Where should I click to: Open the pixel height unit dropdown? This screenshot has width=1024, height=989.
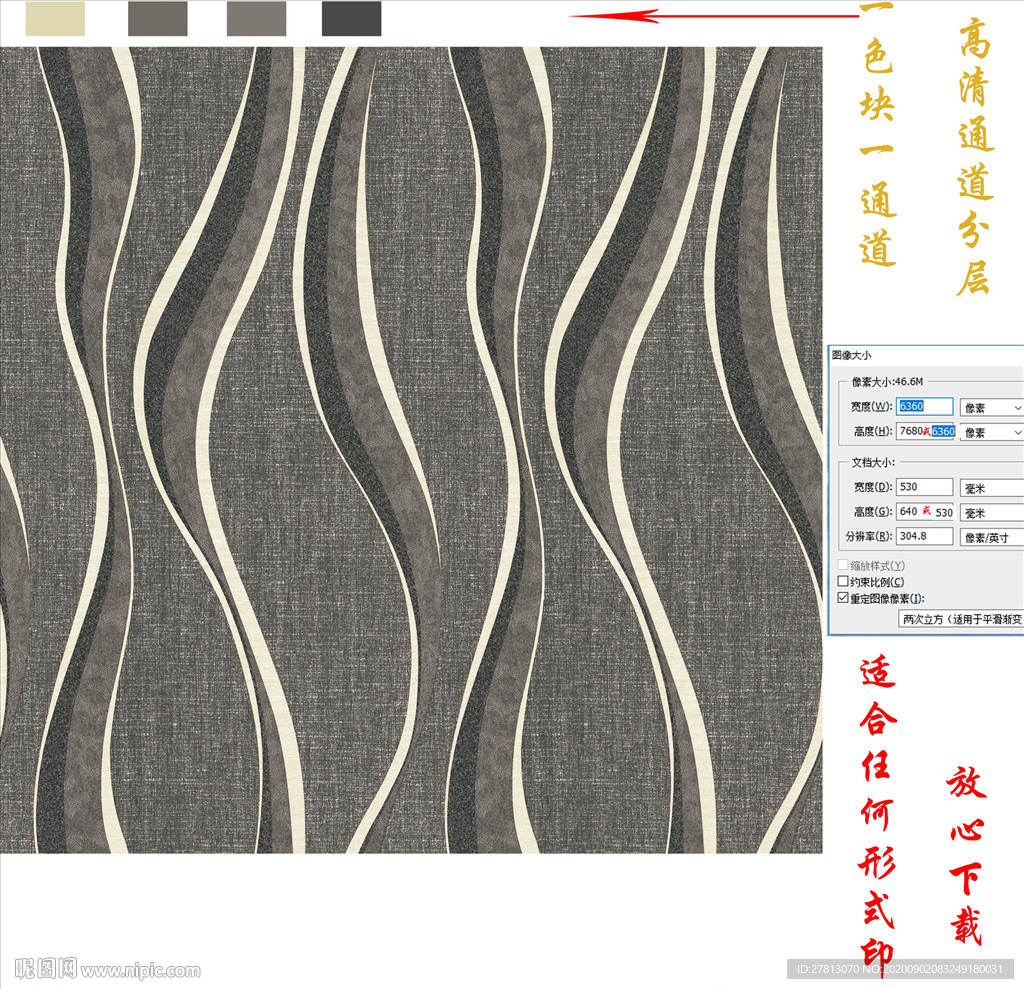[x=991, y=432]
